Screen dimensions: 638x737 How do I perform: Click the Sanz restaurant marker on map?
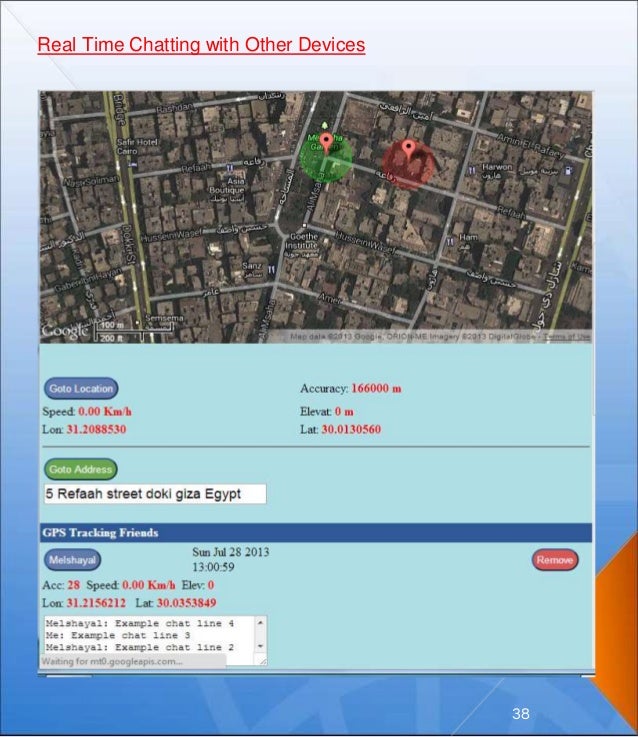pos(271,270)
